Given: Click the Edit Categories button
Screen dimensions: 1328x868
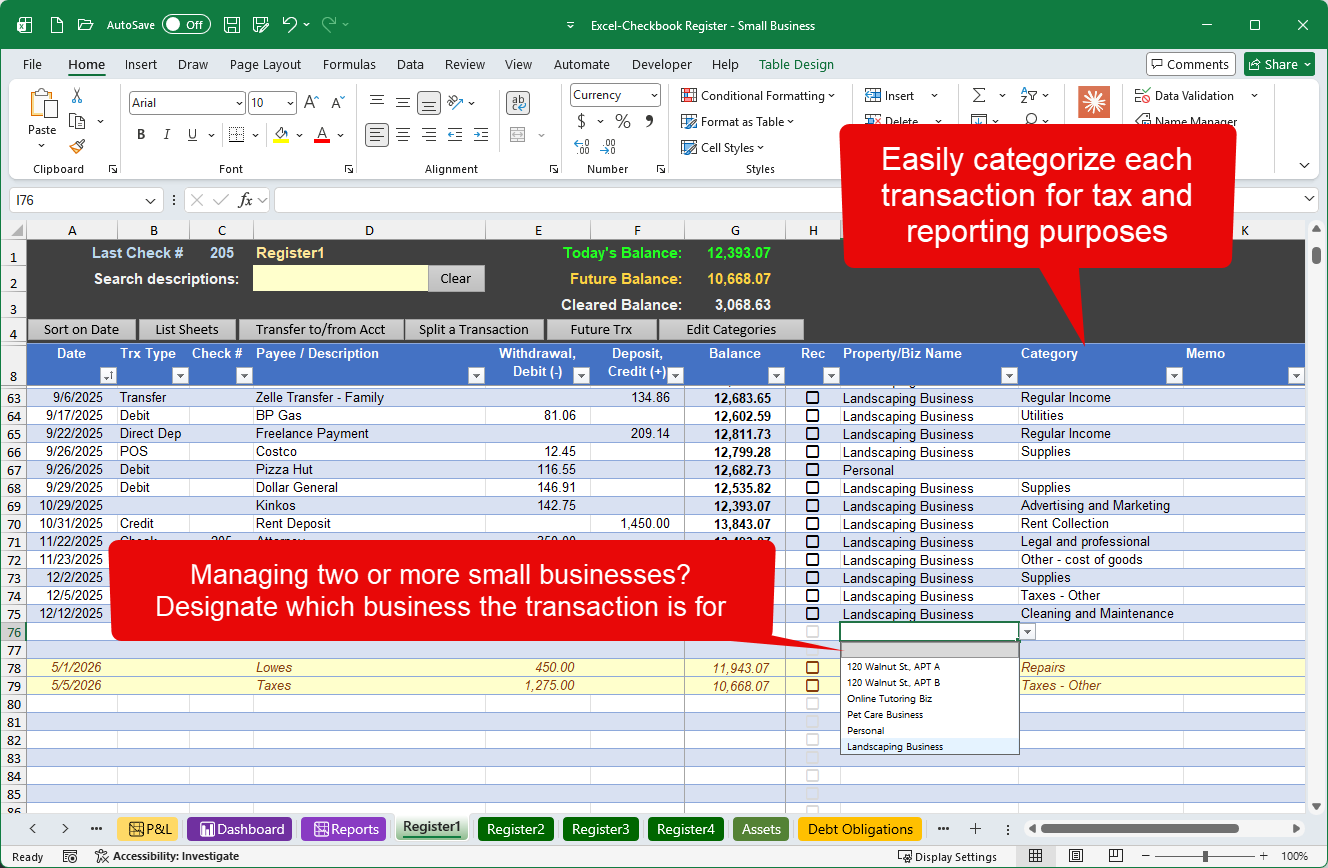Looking at the screenshot, I should (x=731, y=329).
